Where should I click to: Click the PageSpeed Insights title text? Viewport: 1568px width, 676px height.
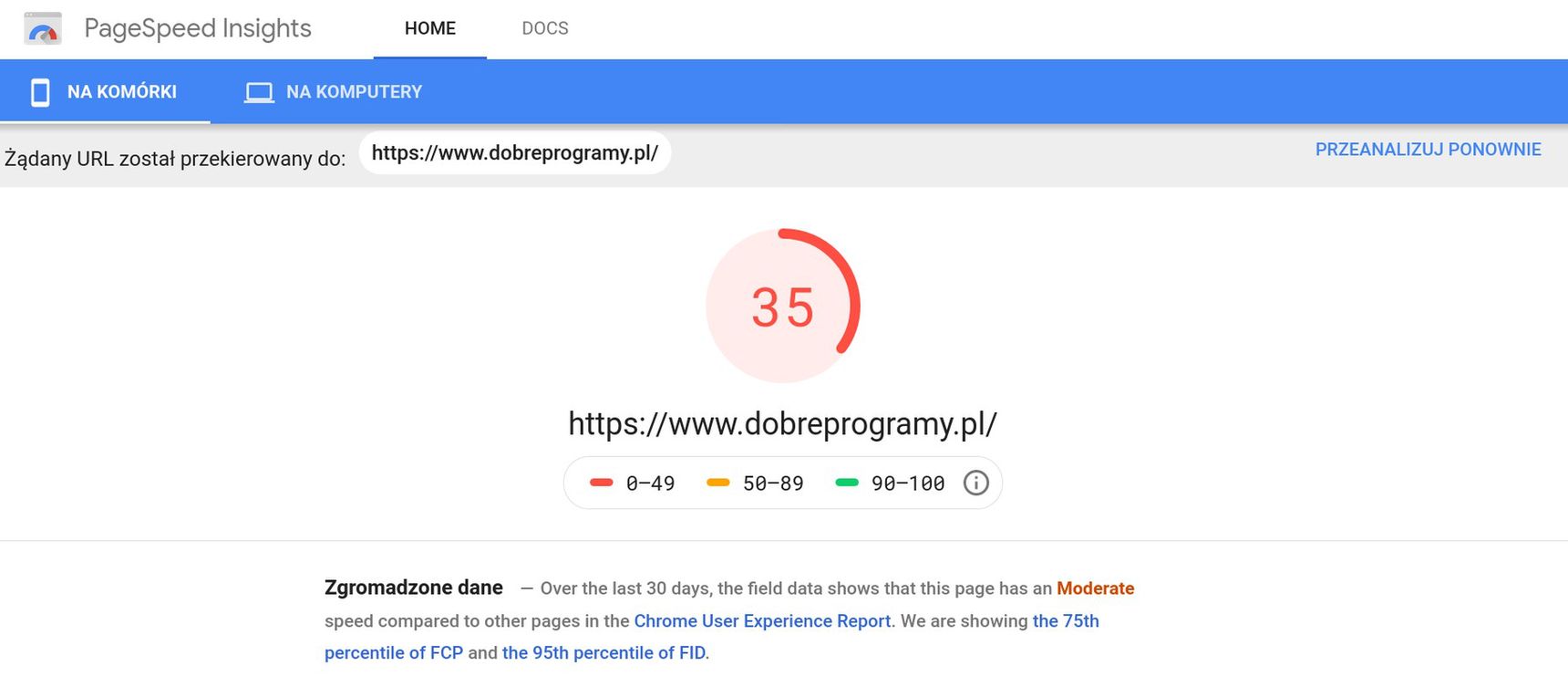(198, 28)
